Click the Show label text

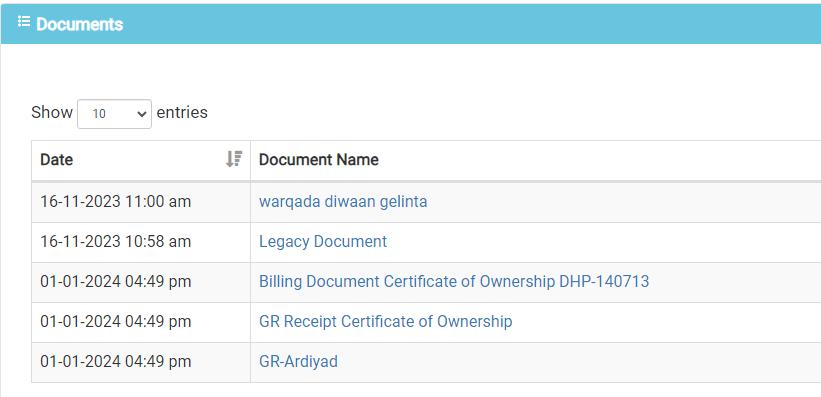tap(52, 113)
